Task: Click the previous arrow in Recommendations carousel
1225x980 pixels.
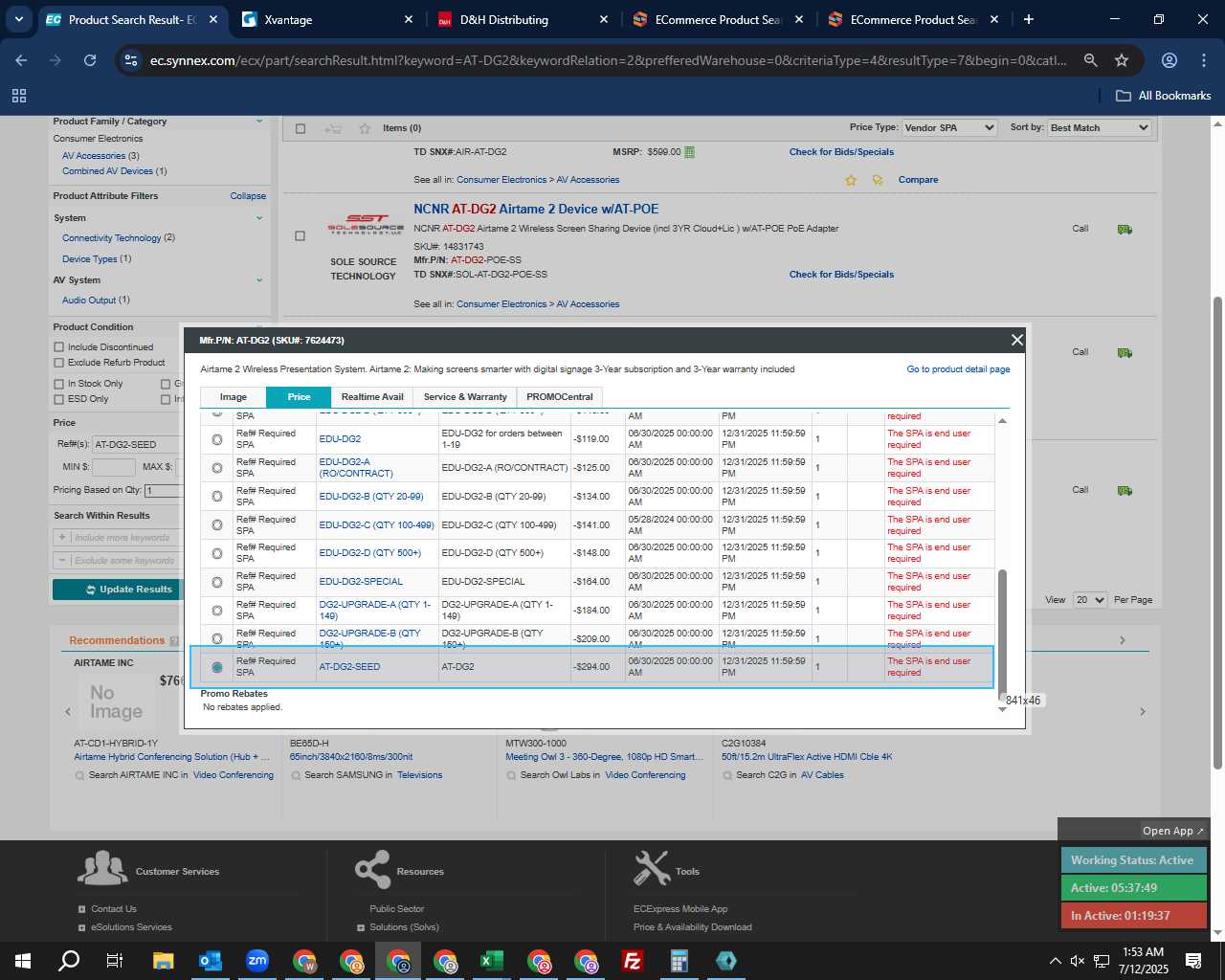Action: 68,711
